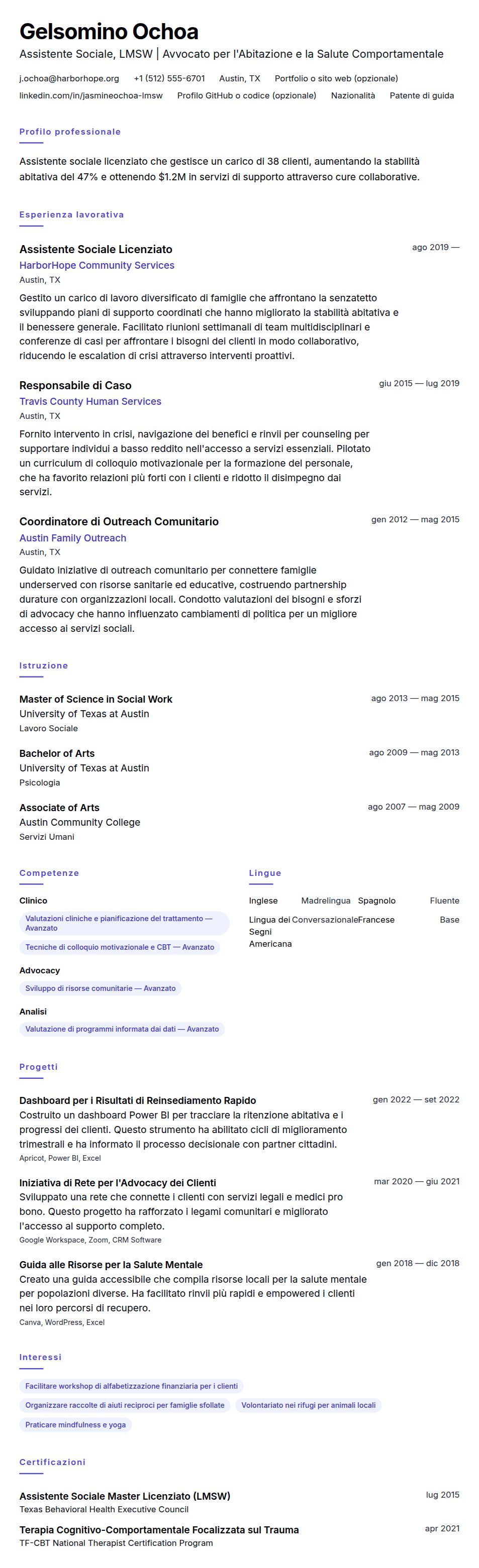Click the Nazionalità field

(x=353, y=95)
